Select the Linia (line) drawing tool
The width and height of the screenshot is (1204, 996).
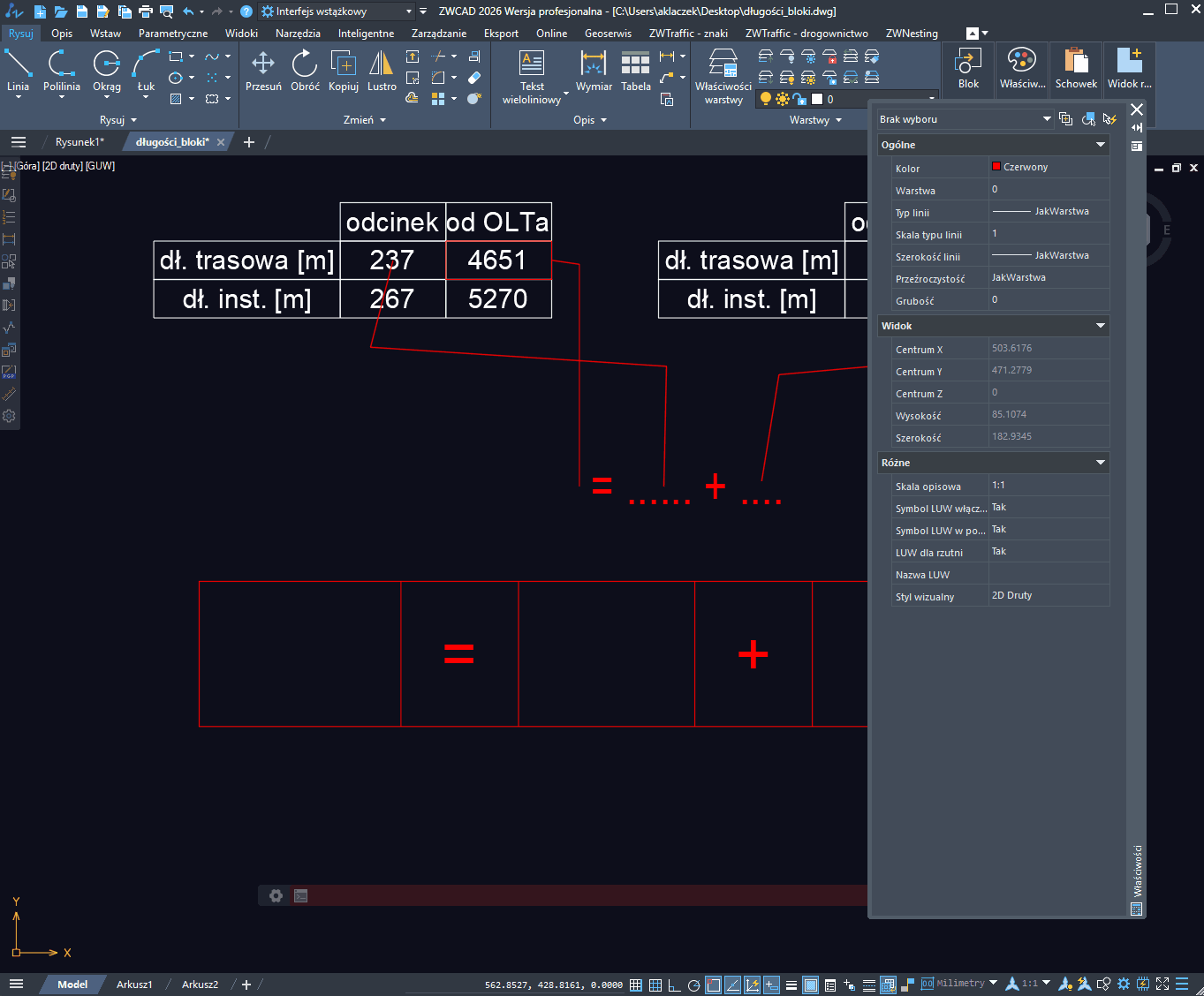click(x=18, y=70)
